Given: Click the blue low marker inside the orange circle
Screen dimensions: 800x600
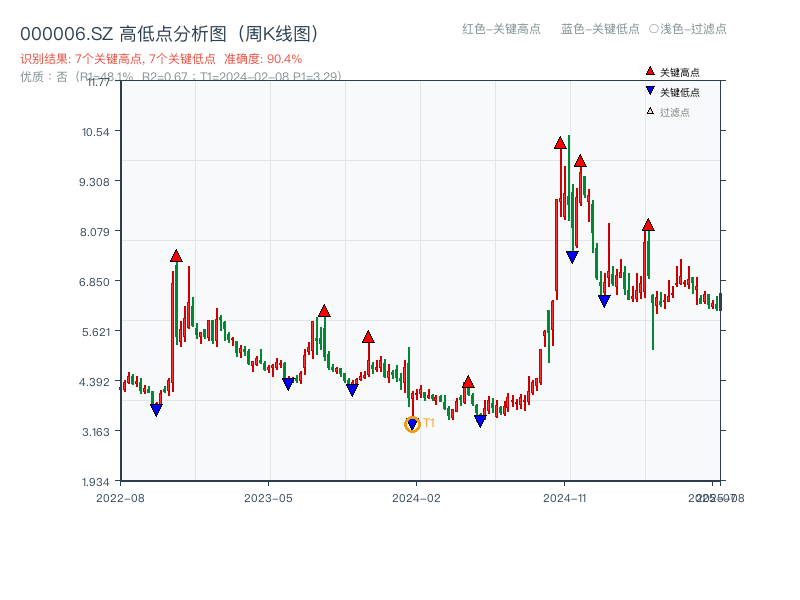Looking at the screenshot, I should coord(412,422).
